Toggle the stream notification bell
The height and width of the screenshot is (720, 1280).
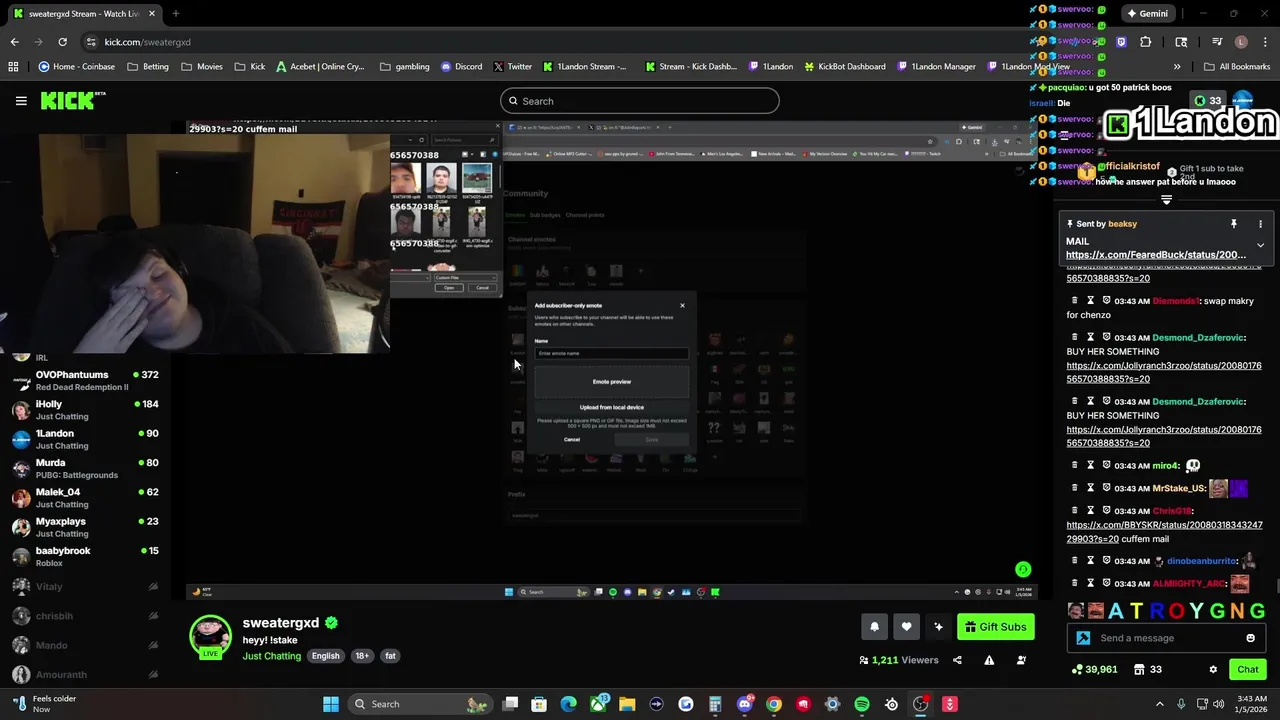point(874,627)
